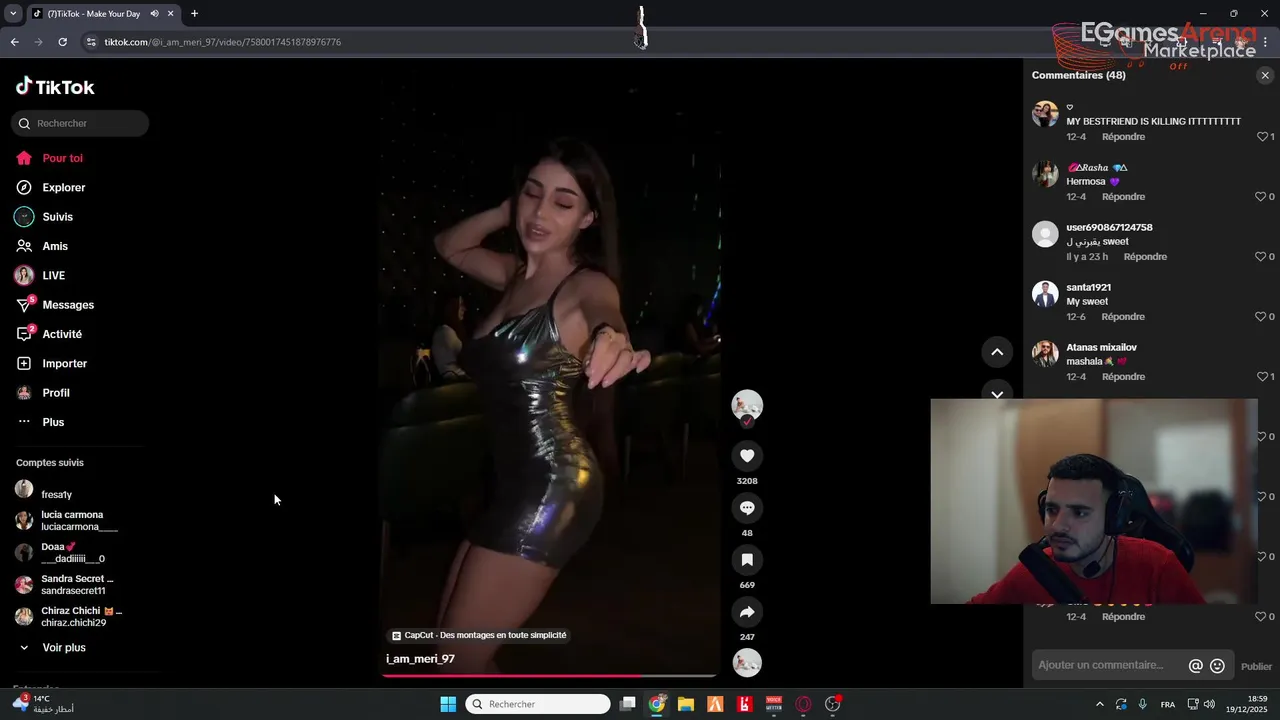This screenshot has width=1280, height=720.
Task: Reply to santa1921's My sweet comment
Action: [x=1123, y=317]
